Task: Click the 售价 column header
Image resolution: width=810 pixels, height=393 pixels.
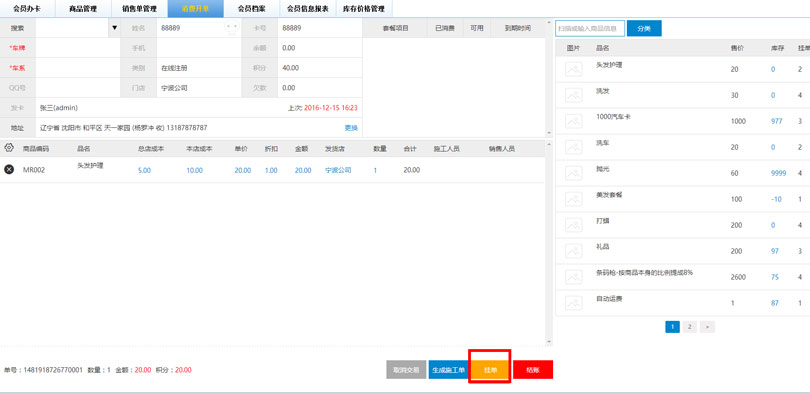Action: pyautogui.click(x=737, y=48)
